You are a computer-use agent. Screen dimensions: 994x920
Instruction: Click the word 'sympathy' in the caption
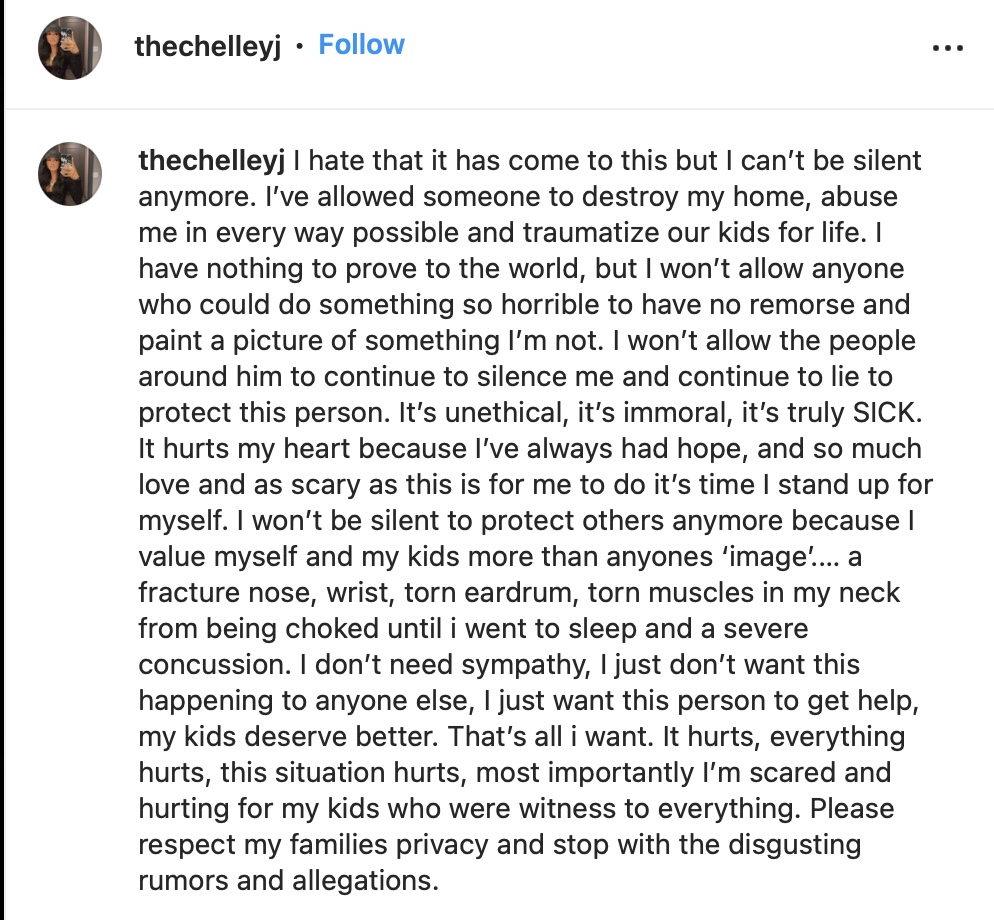[522, 665]
